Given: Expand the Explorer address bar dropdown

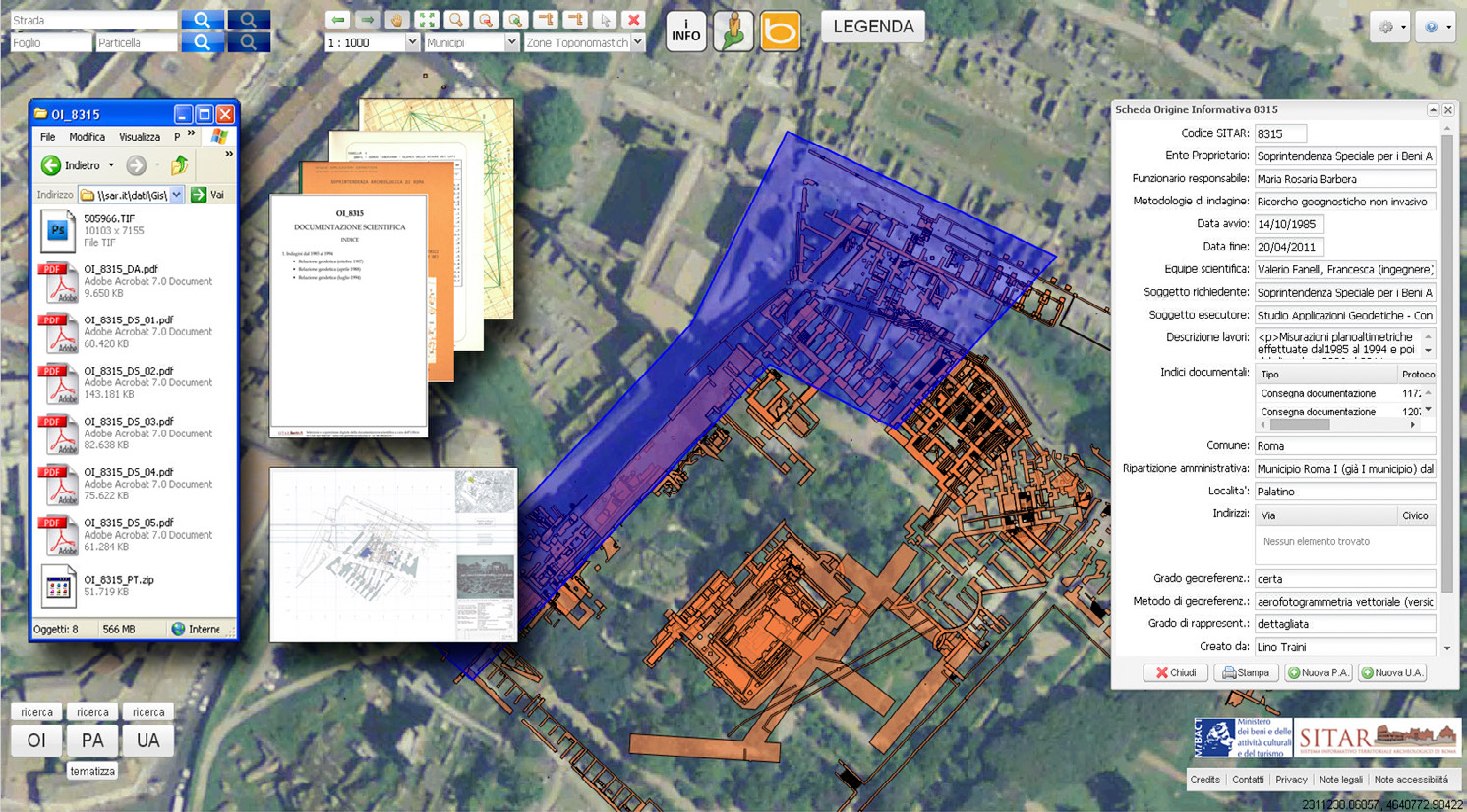Looking at the screenshot, I should pyautogui.click(x=176, y=195).
